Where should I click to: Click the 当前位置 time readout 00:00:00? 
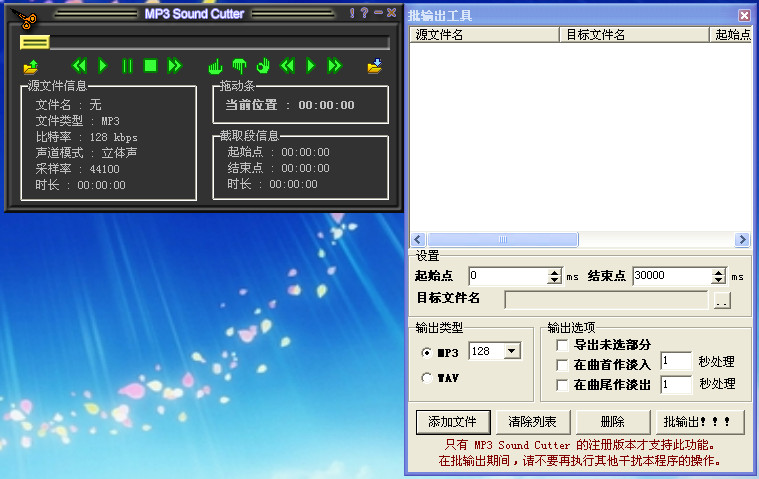click(326, 105)
